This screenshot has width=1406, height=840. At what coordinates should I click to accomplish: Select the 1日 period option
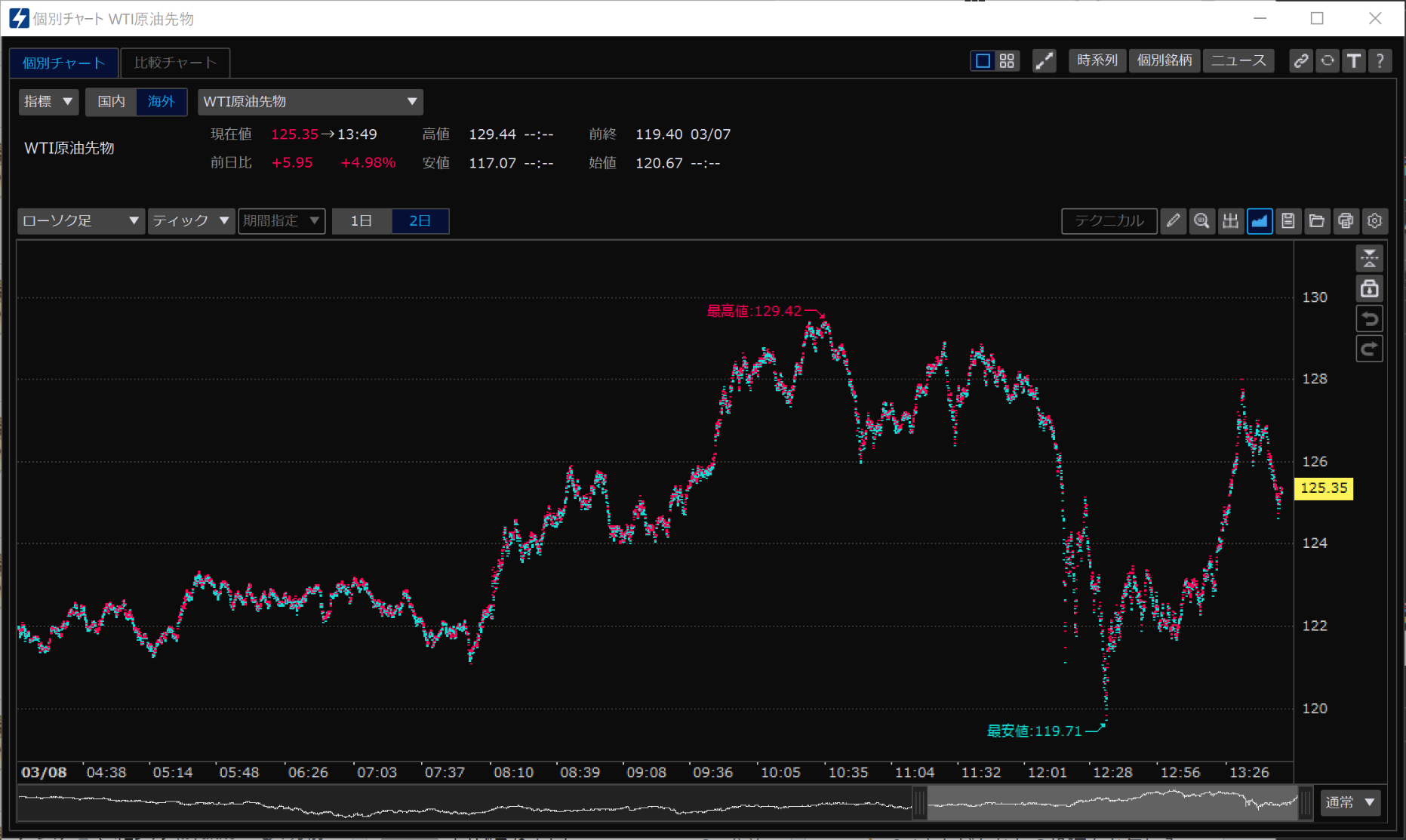coord(361,221)
